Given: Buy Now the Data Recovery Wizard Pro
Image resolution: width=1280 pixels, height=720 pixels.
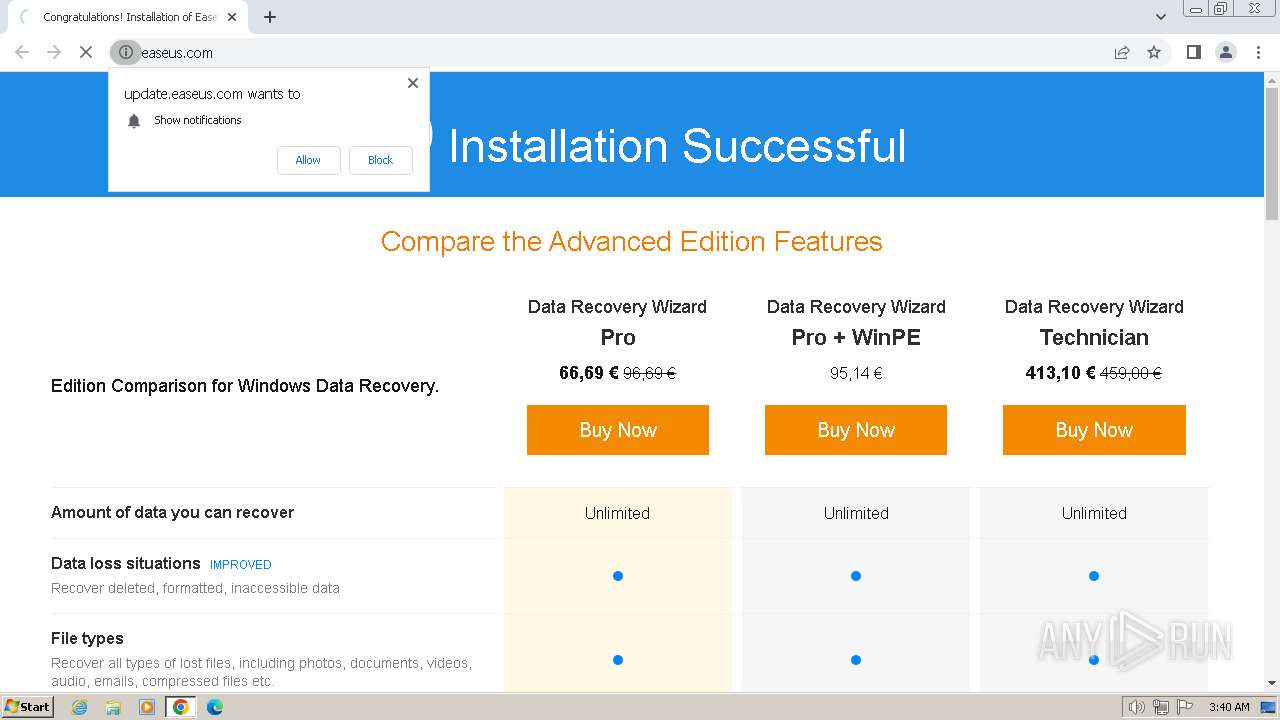Looking at the screenshot, I should [x=617, y=430].
